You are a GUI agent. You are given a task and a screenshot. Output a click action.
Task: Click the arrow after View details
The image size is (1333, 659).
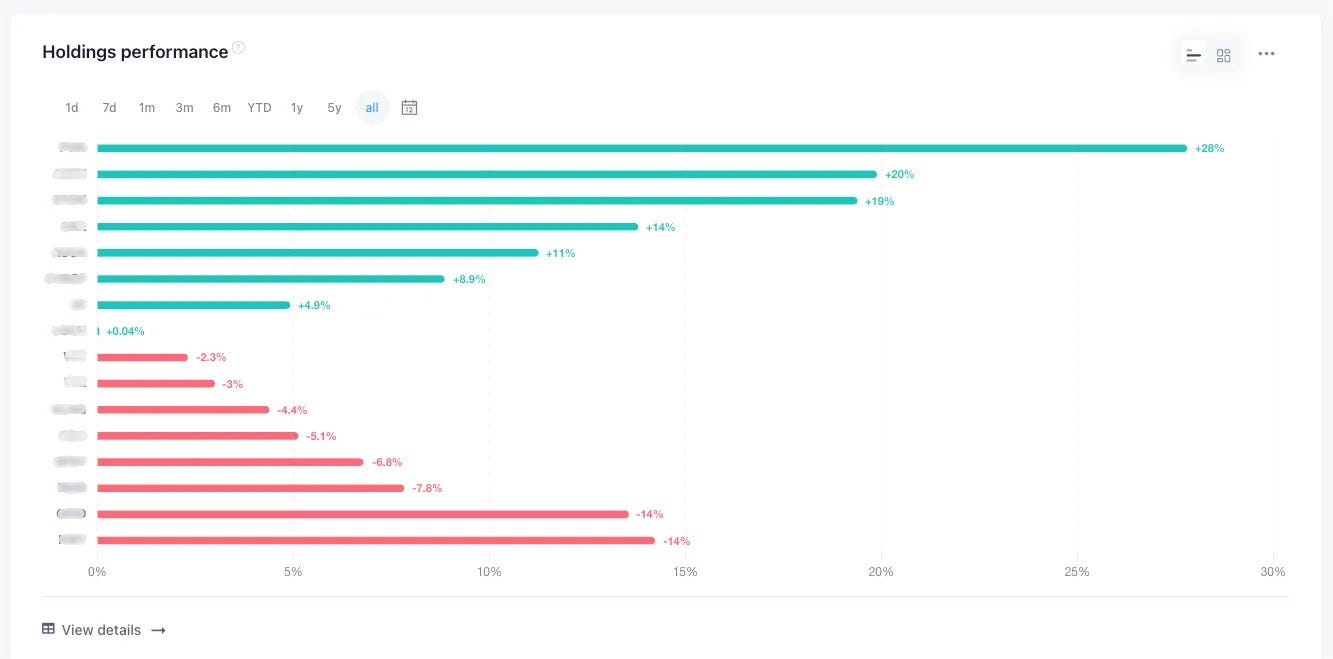tap(158, 630)
